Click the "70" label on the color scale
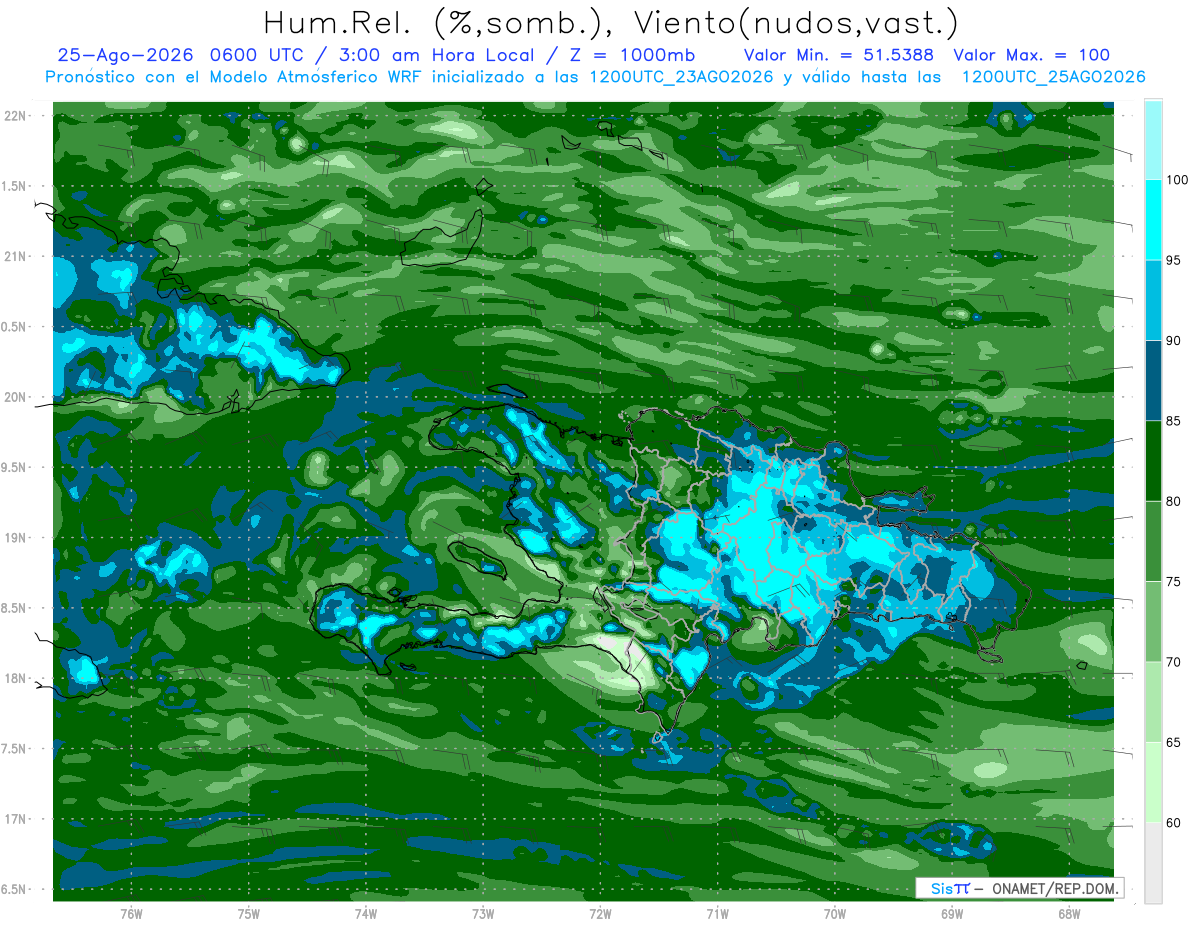The image size is (1200, 927). (1173, 662)
